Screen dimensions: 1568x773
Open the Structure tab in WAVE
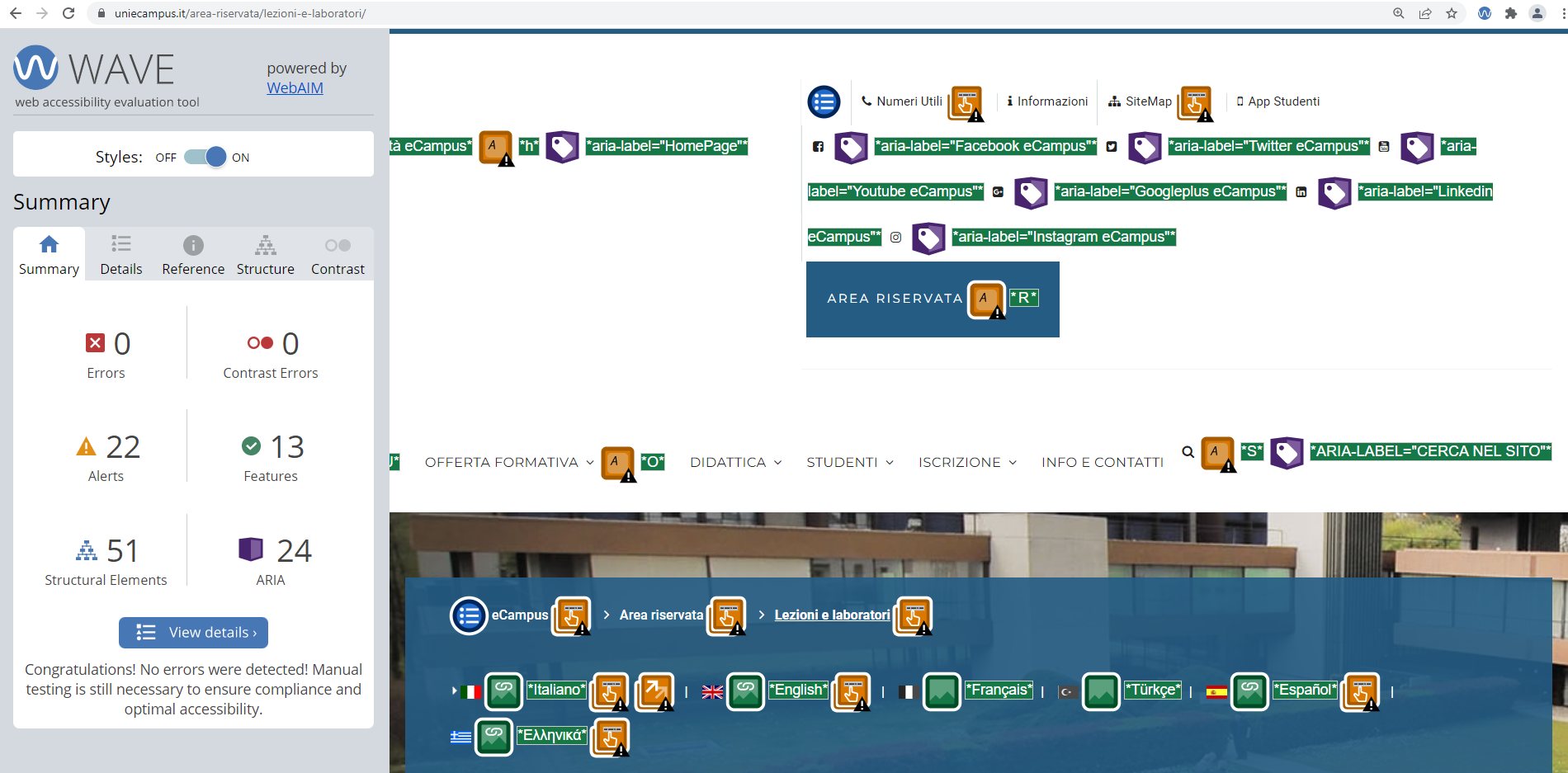(265, 255)
